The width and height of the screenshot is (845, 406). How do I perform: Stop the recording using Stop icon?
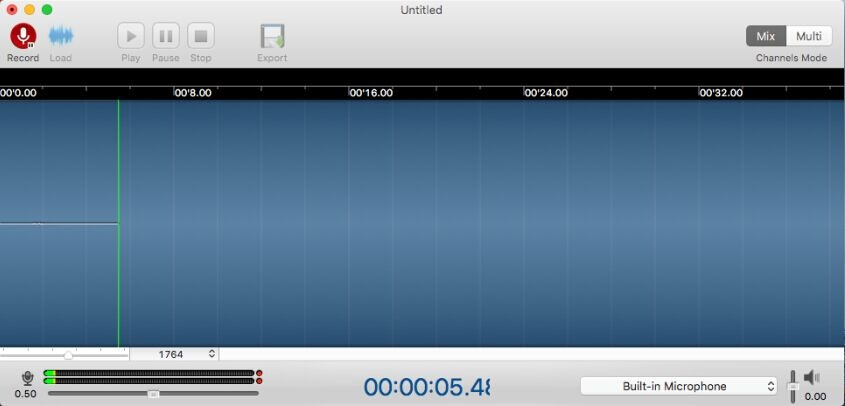click(x=201, y=36)
